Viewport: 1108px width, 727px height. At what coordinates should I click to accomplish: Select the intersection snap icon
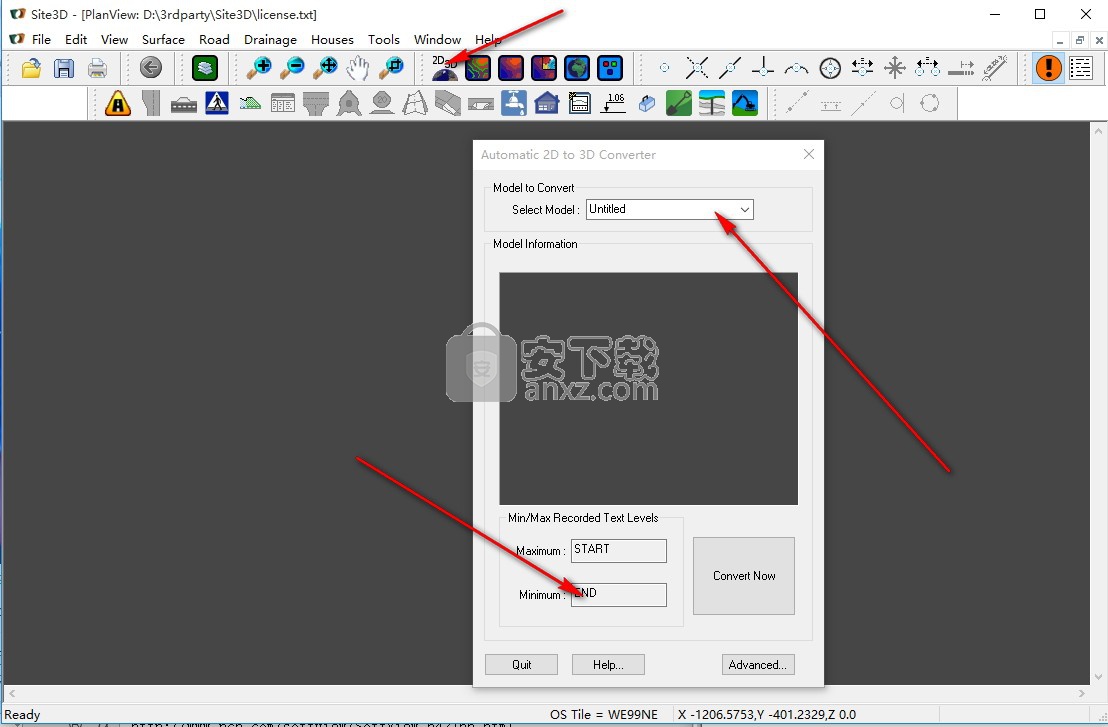click(697, 68)
